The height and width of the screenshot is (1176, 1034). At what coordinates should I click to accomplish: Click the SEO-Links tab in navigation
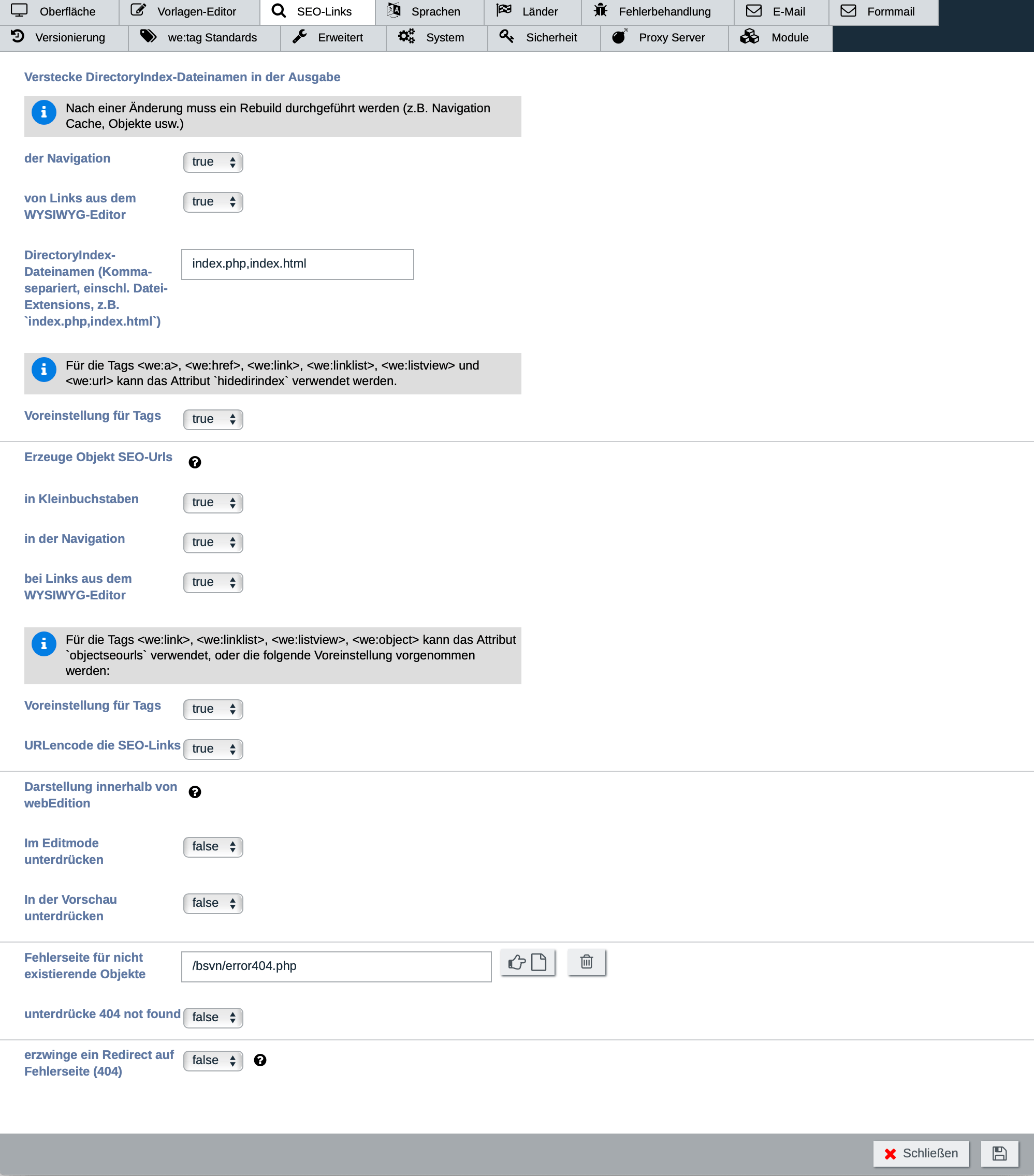point(312,12)
